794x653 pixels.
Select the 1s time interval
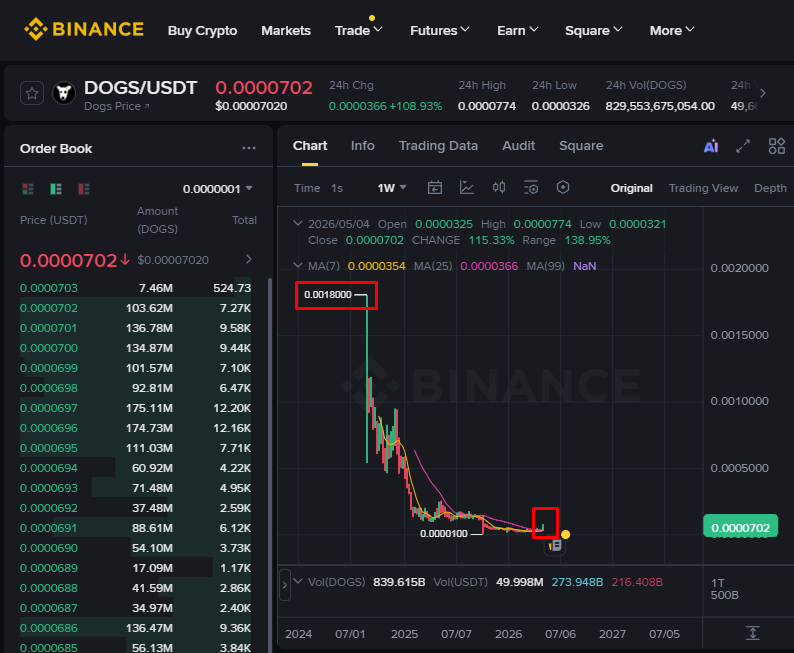(337, 188)
